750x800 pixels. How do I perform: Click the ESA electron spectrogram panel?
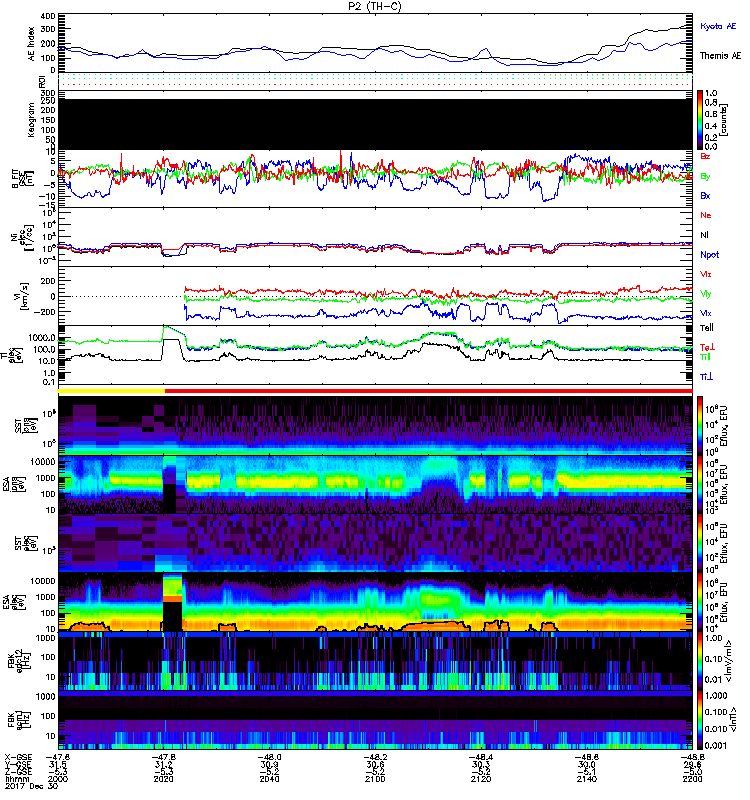(375, 602)
